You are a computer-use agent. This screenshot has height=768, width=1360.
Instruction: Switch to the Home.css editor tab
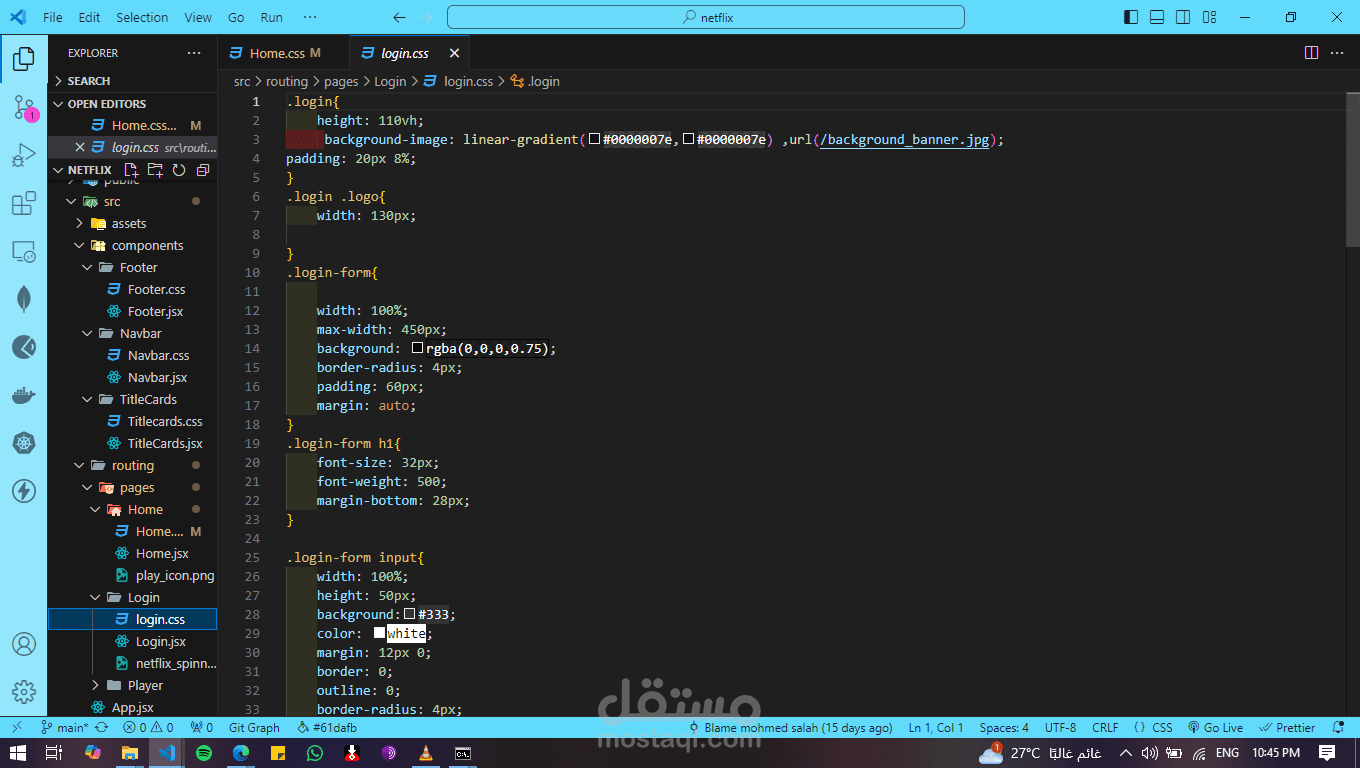(x=284, y=53)
